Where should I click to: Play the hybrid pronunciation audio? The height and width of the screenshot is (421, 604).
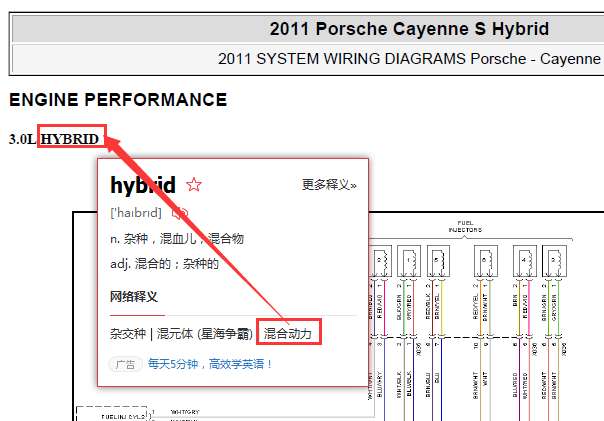click(180, 213)
